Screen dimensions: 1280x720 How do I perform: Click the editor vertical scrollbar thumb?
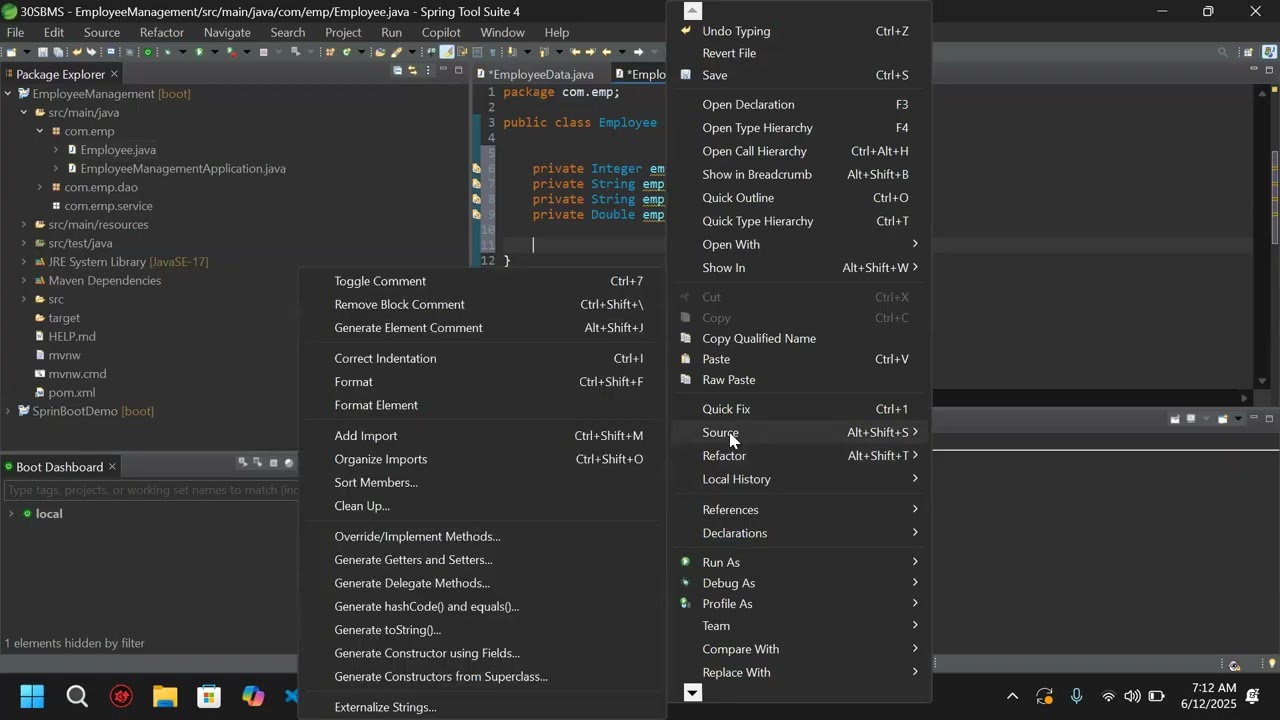pyautogui.click(x=1274, y=197)
